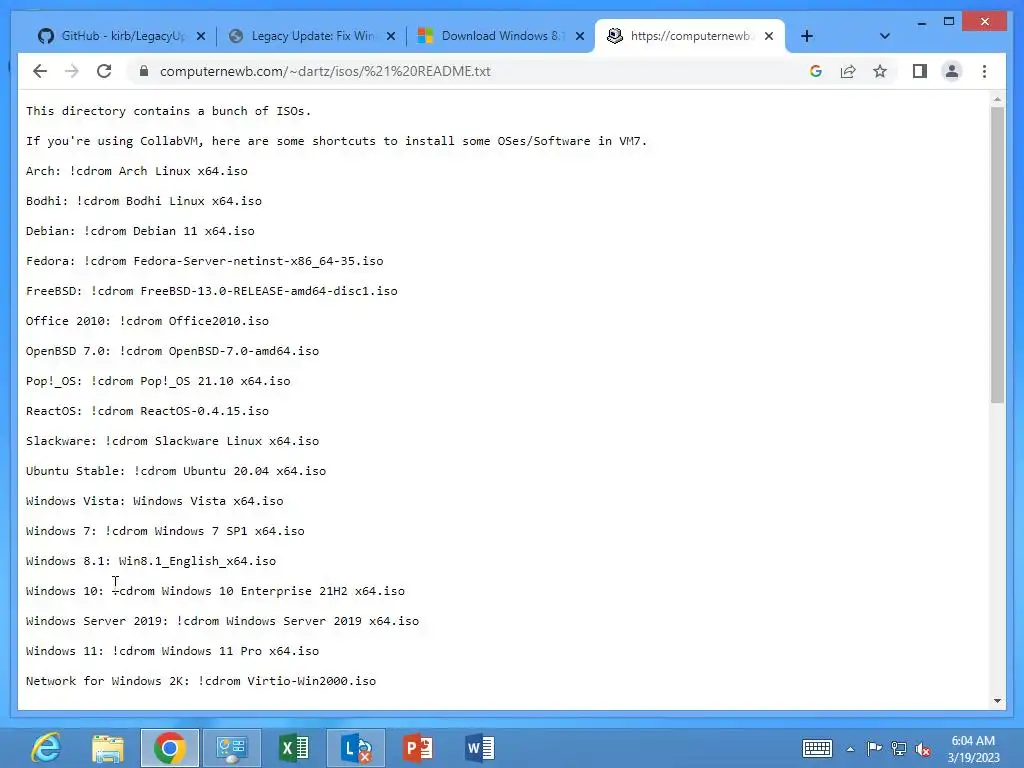Click the 'Windows 11 Pro x64.iso' line
Screen dimensions: 1024x768
tap(172, 652)
